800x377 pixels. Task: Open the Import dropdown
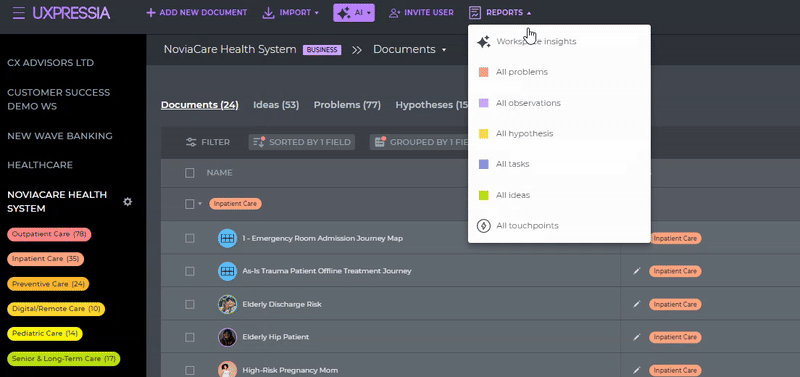pyautogui.click(x=291, y=13)
